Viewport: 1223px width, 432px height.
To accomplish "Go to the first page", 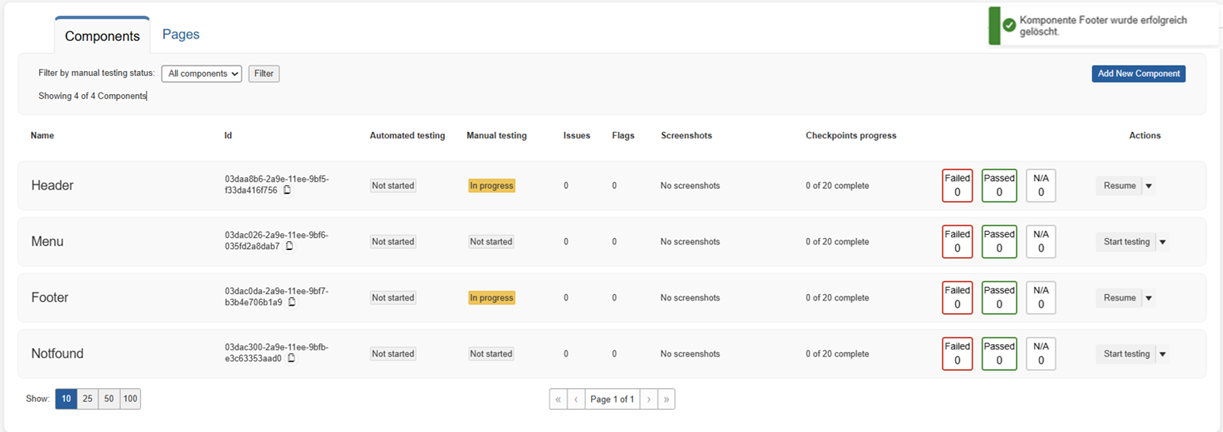I will coord(558,399).
